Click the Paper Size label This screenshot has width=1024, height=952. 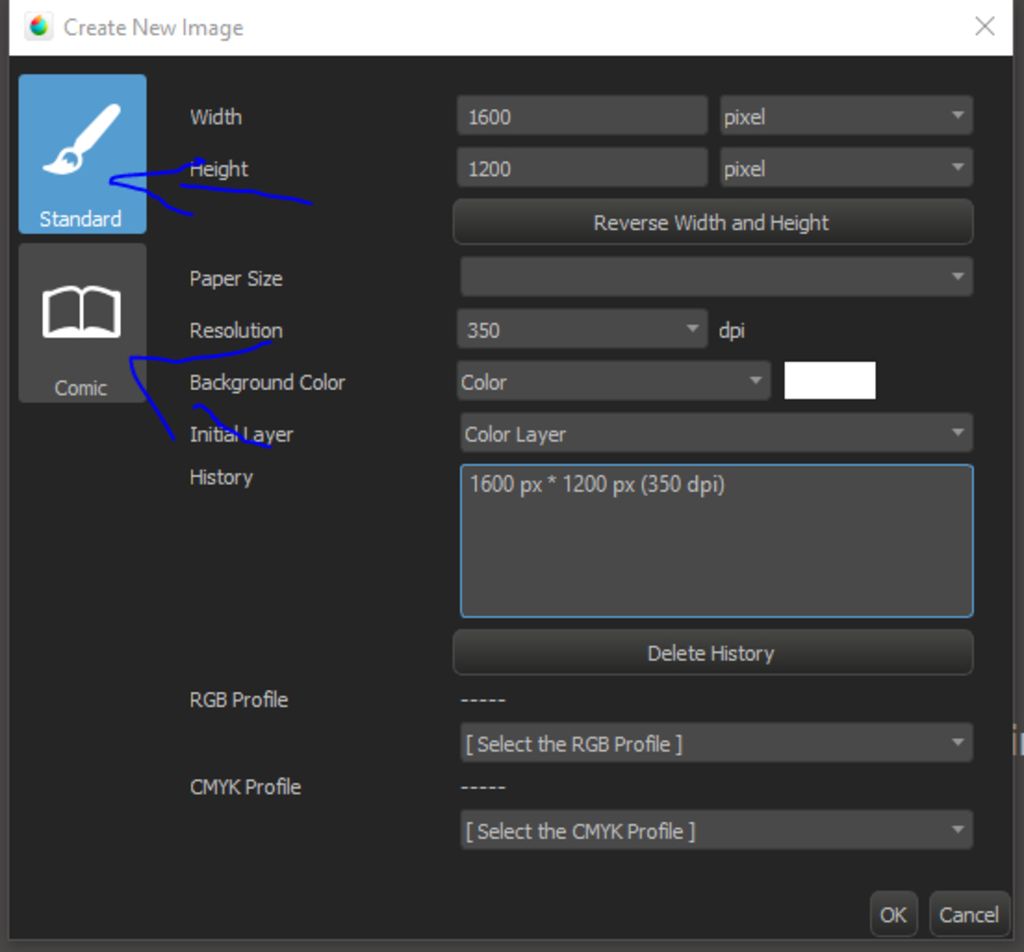pyautogui.click(x=236, y=279)
